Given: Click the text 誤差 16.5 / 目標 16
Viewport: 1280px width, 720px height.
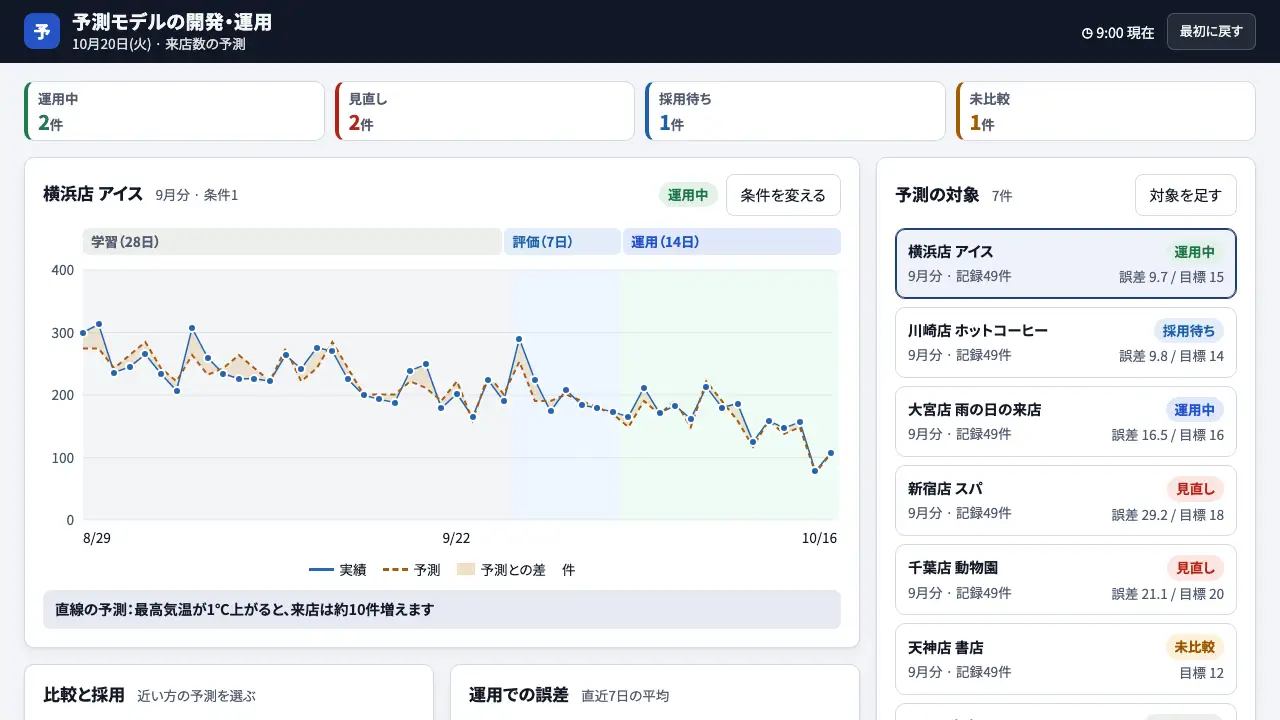Looking at the screenshot, I should click(1168, 435).
